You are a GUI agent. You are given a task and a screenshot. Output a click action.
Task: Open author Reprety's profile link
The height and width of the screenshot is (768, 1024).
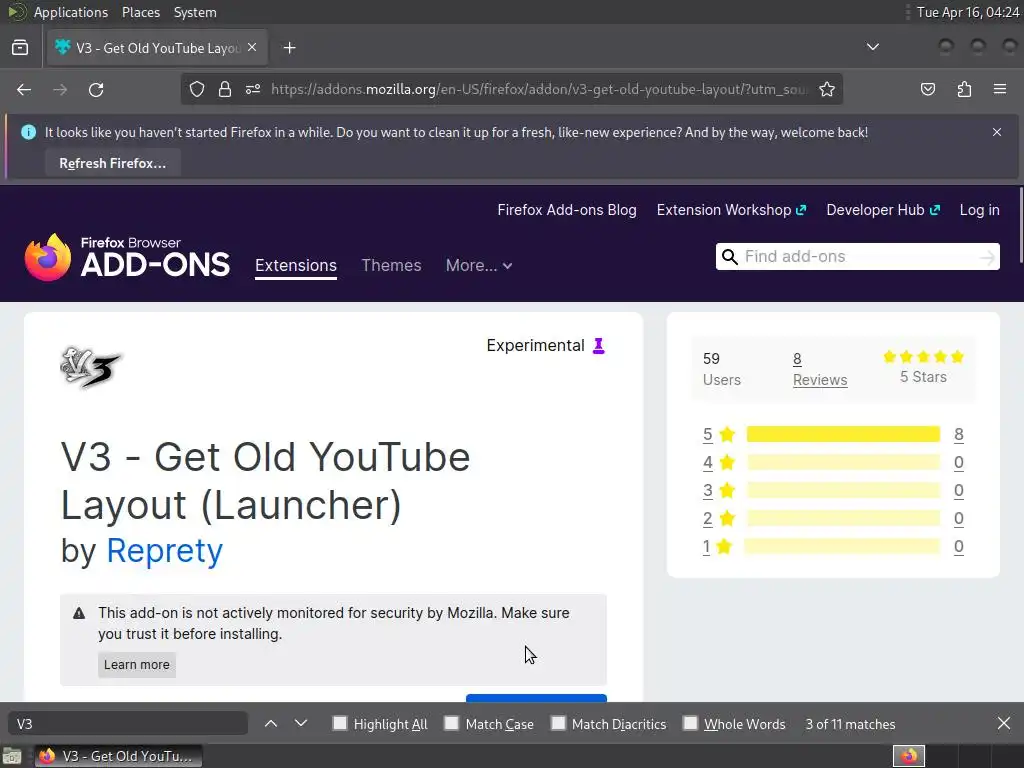[x=165, y=551]
